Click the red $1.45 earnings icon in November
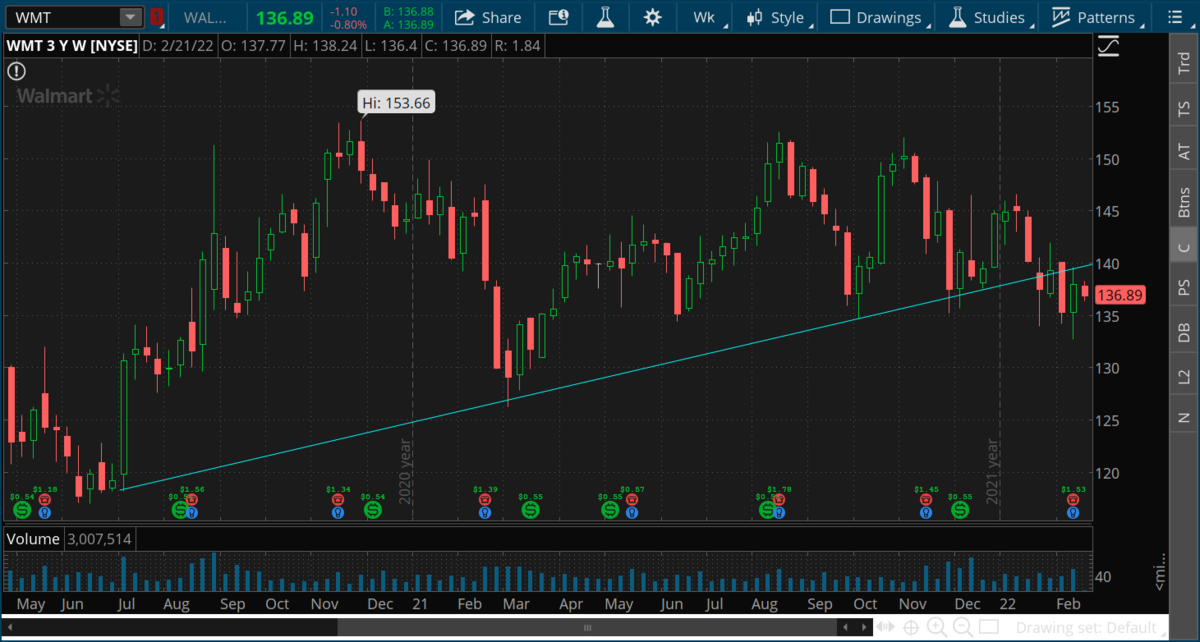 tap(925, 498)
